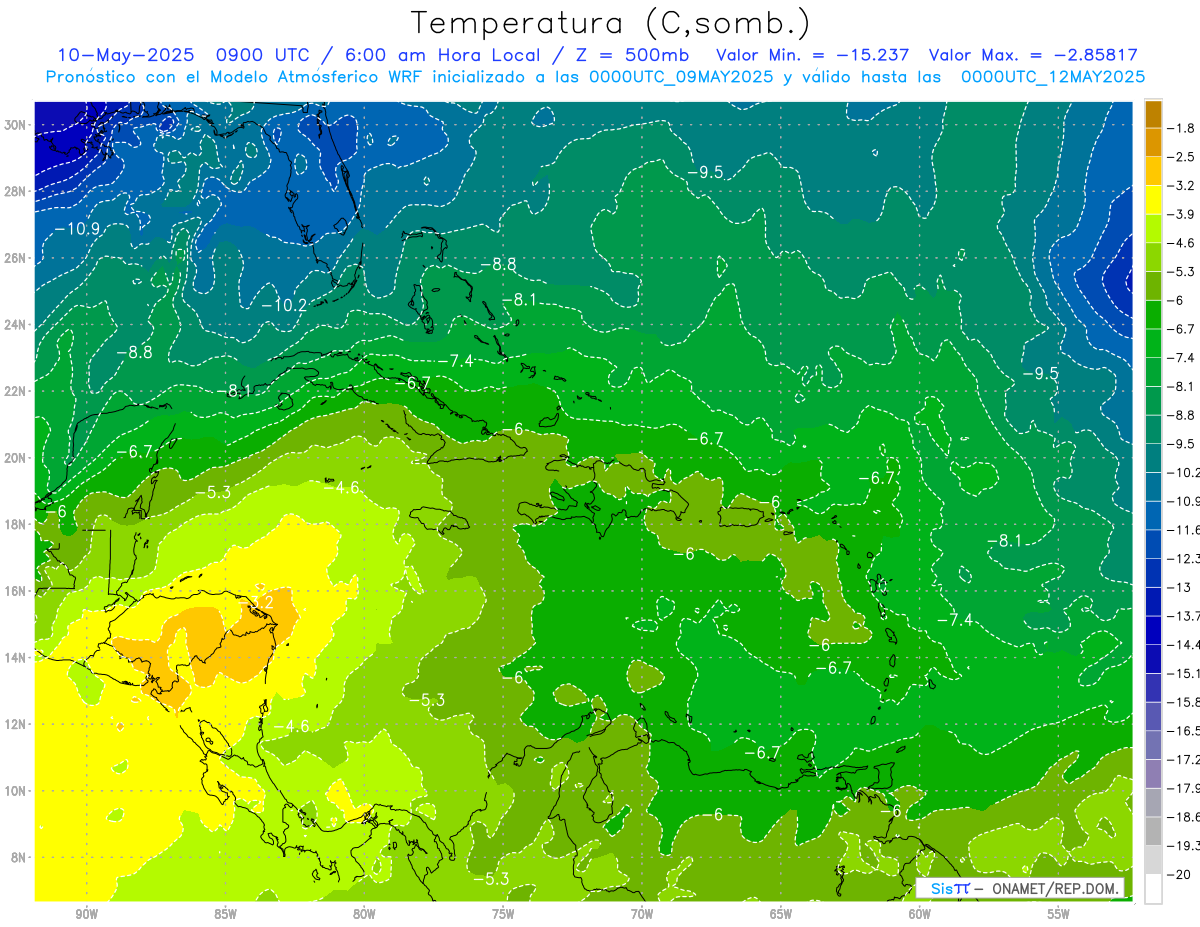Click the "90W" longitude axis label
1200x927 pixels.
click(x=86, y=915)
